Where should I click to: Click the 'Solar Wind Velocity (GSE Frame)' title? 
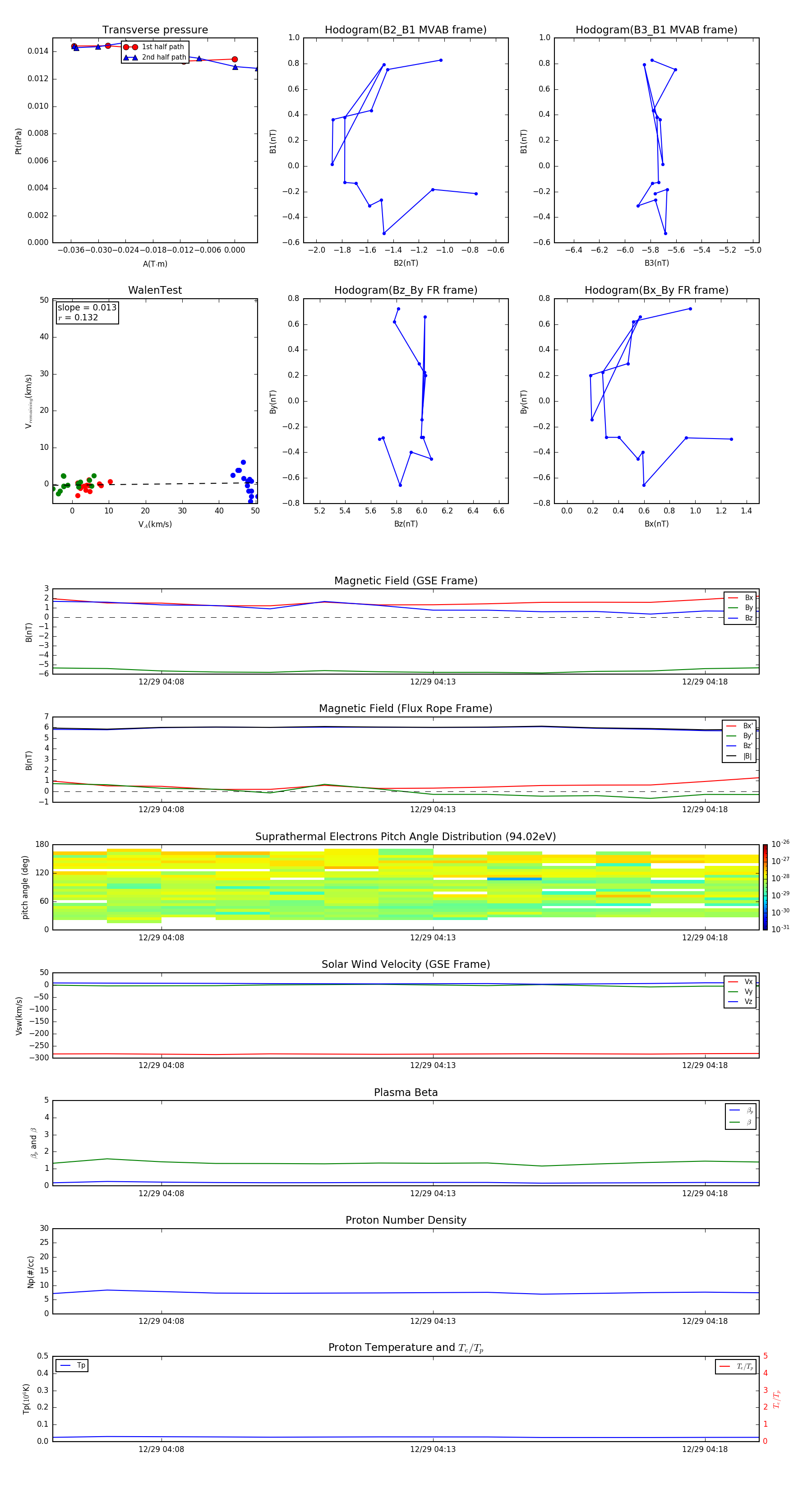tap(406, 965)
